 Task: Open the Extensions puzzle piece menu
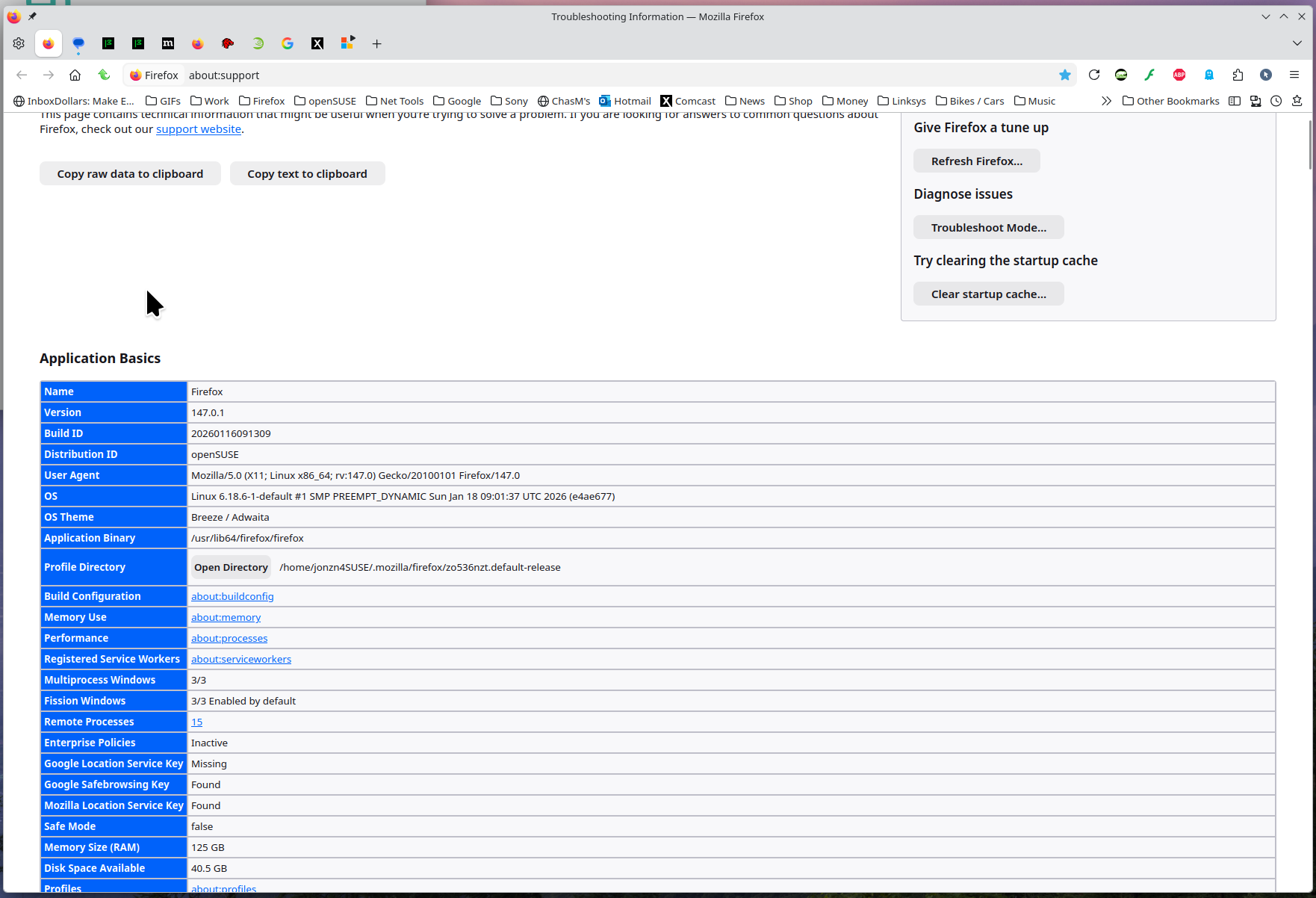point(1238,75)
